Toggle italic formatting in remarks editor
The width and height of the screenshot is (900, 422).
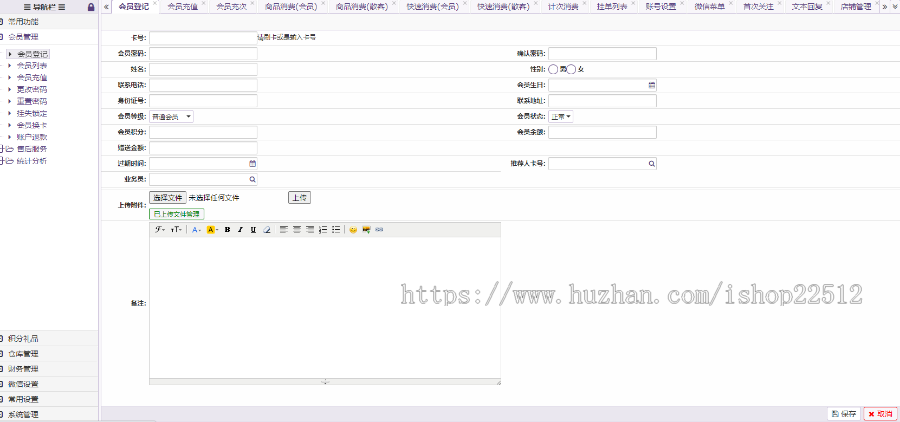click(240, 230)
